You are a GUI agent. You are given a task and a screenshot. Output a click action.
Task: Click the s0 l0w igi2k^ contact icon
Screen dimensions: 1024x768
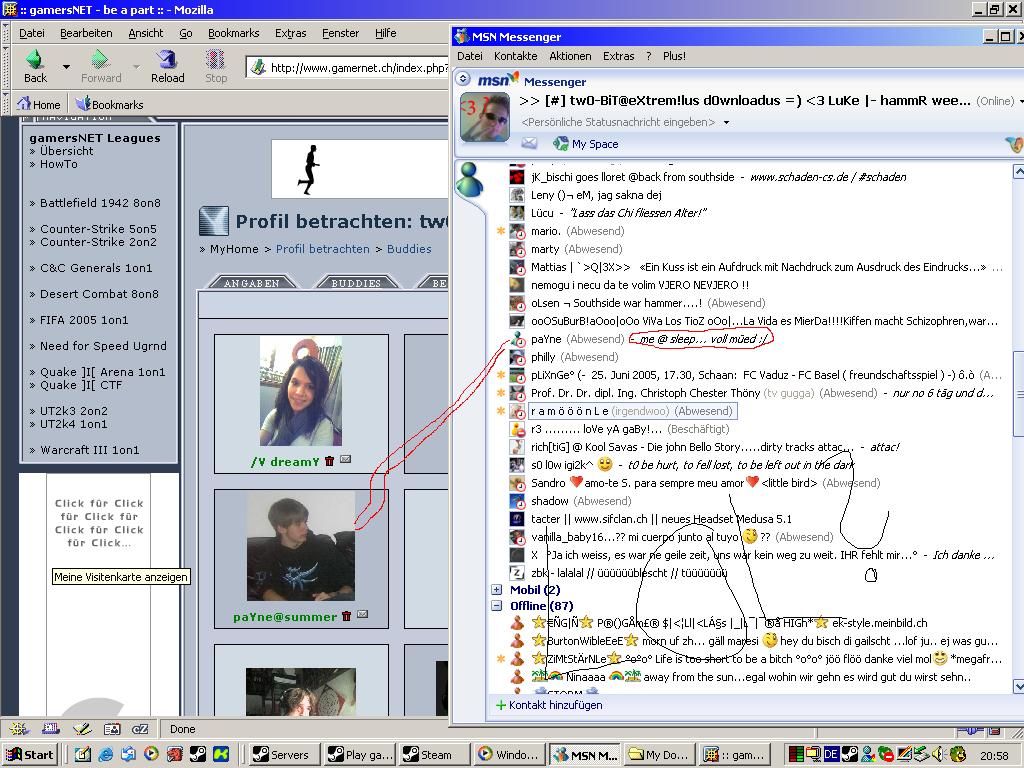tap(517, 465)
